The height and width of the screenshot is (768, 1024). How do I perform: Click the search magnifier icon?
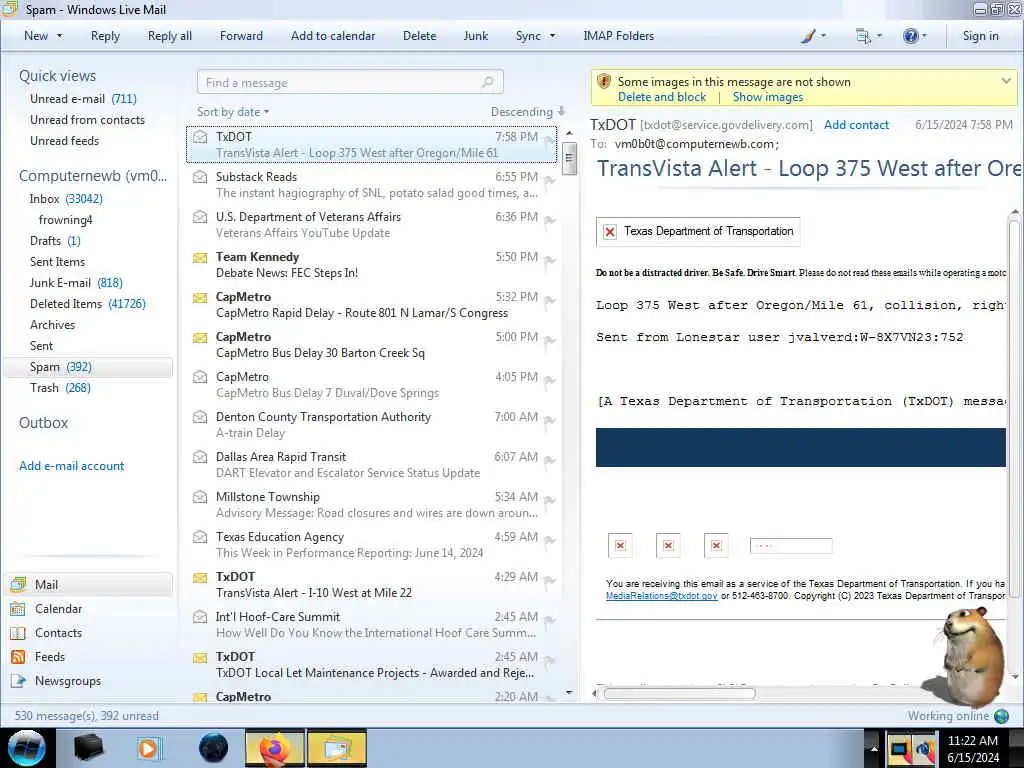coord(487,82)
